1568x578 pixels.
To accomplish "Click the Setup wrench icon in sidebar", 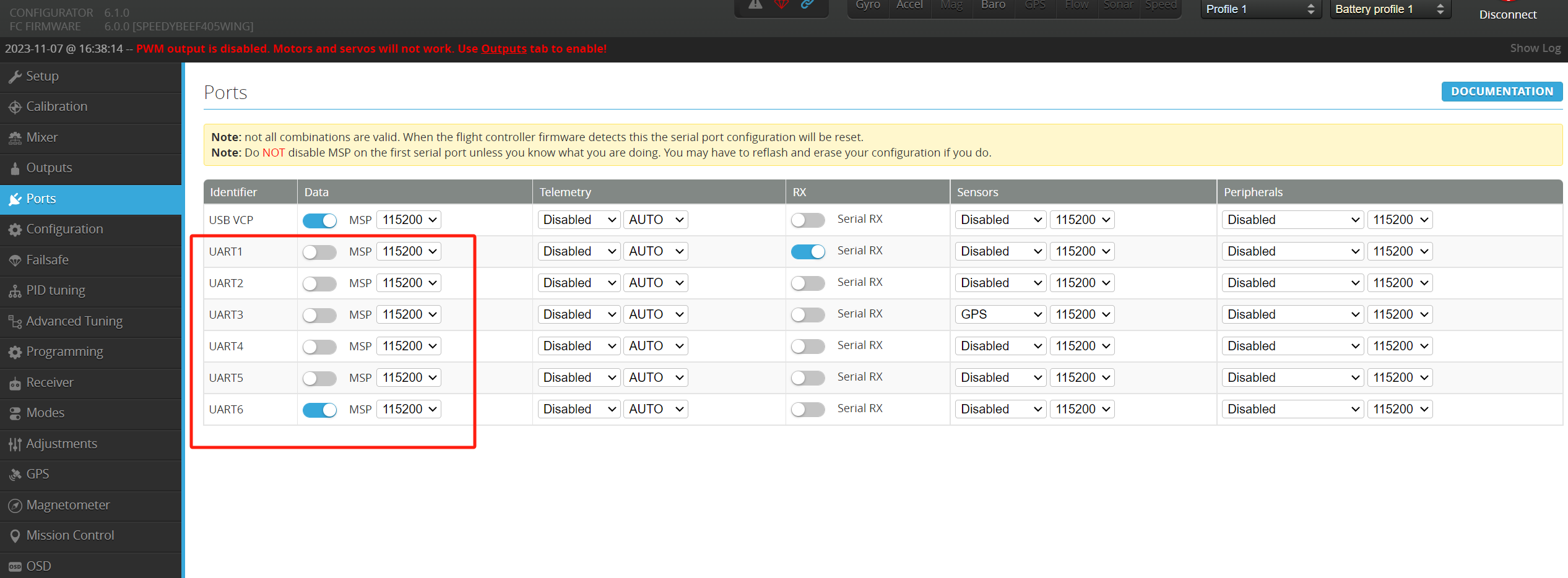I will pyautogui.click(x=15, y=77).
